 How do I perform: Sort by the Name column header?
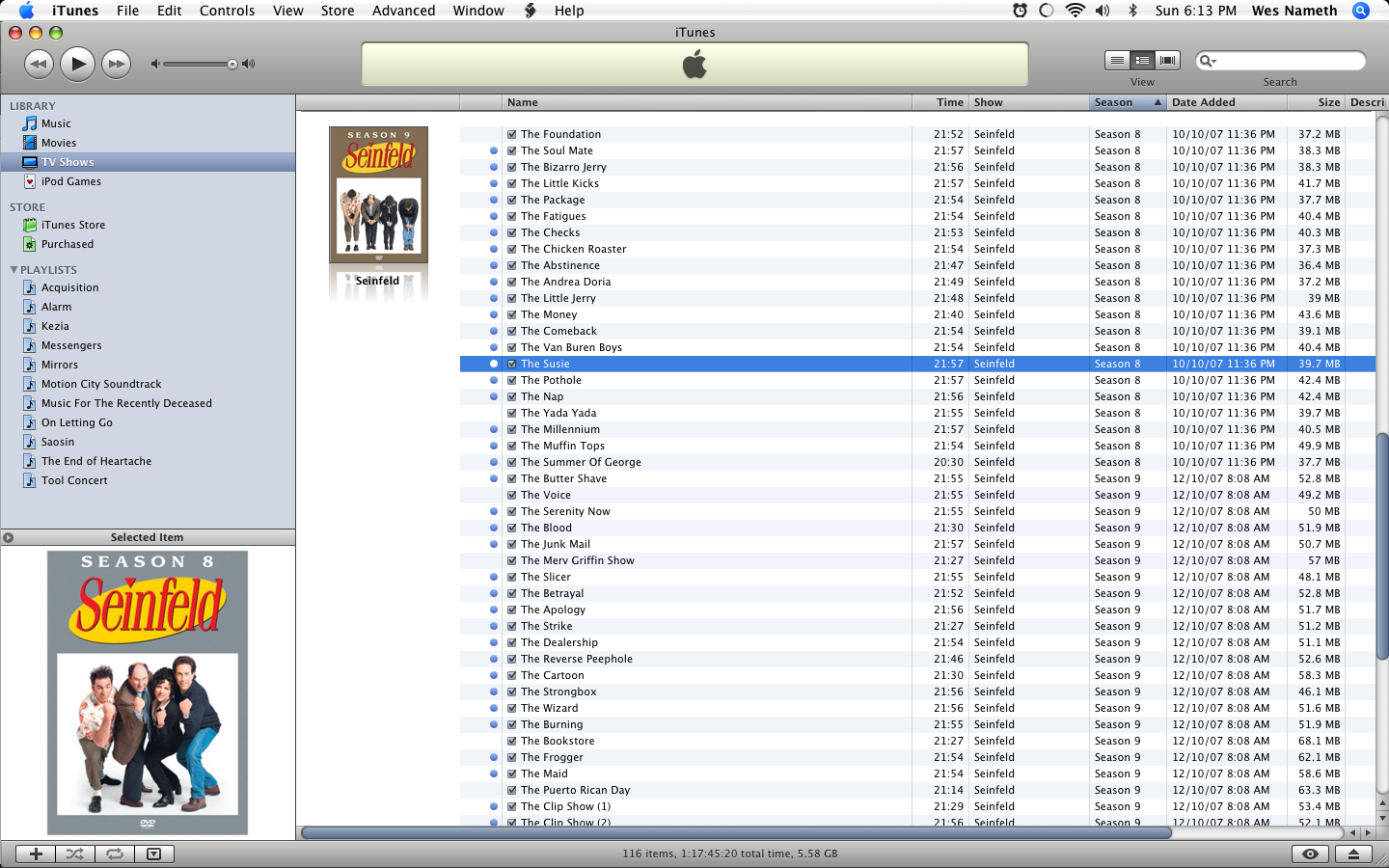coord(707,102)
